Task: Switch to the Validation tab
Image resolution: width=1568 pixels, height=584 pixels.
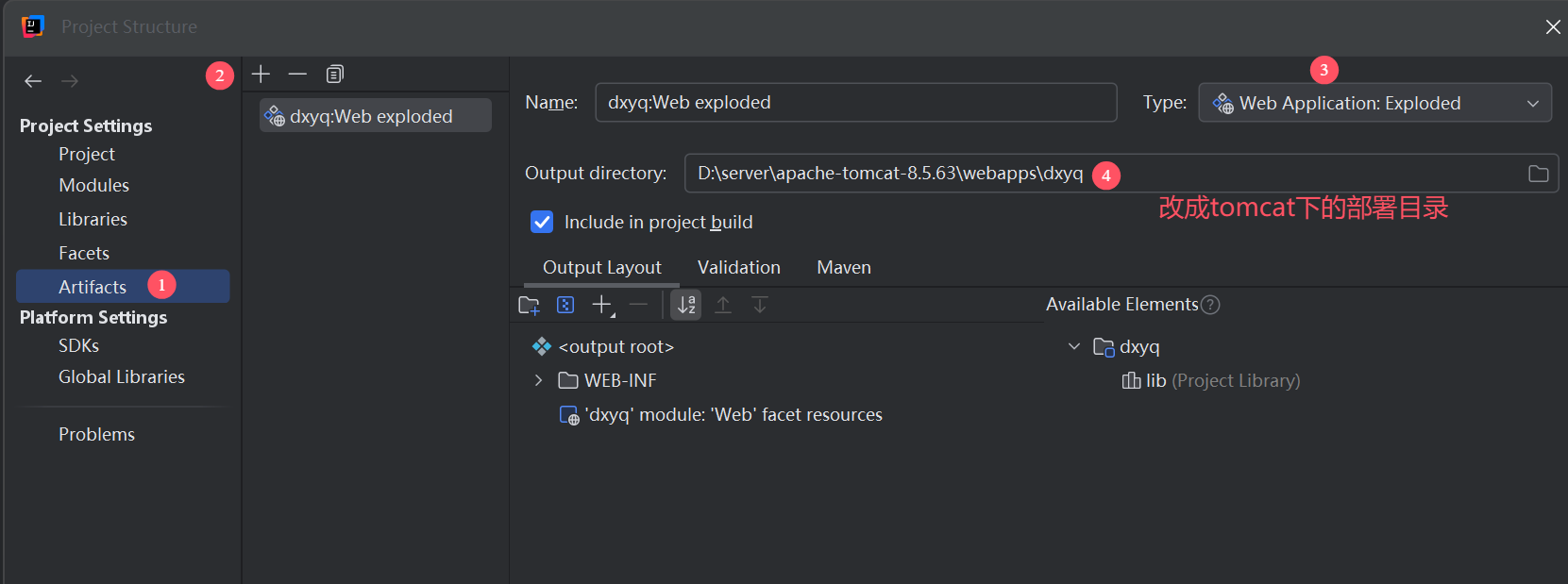Action: pyautogui.click(x=738, y=267)
